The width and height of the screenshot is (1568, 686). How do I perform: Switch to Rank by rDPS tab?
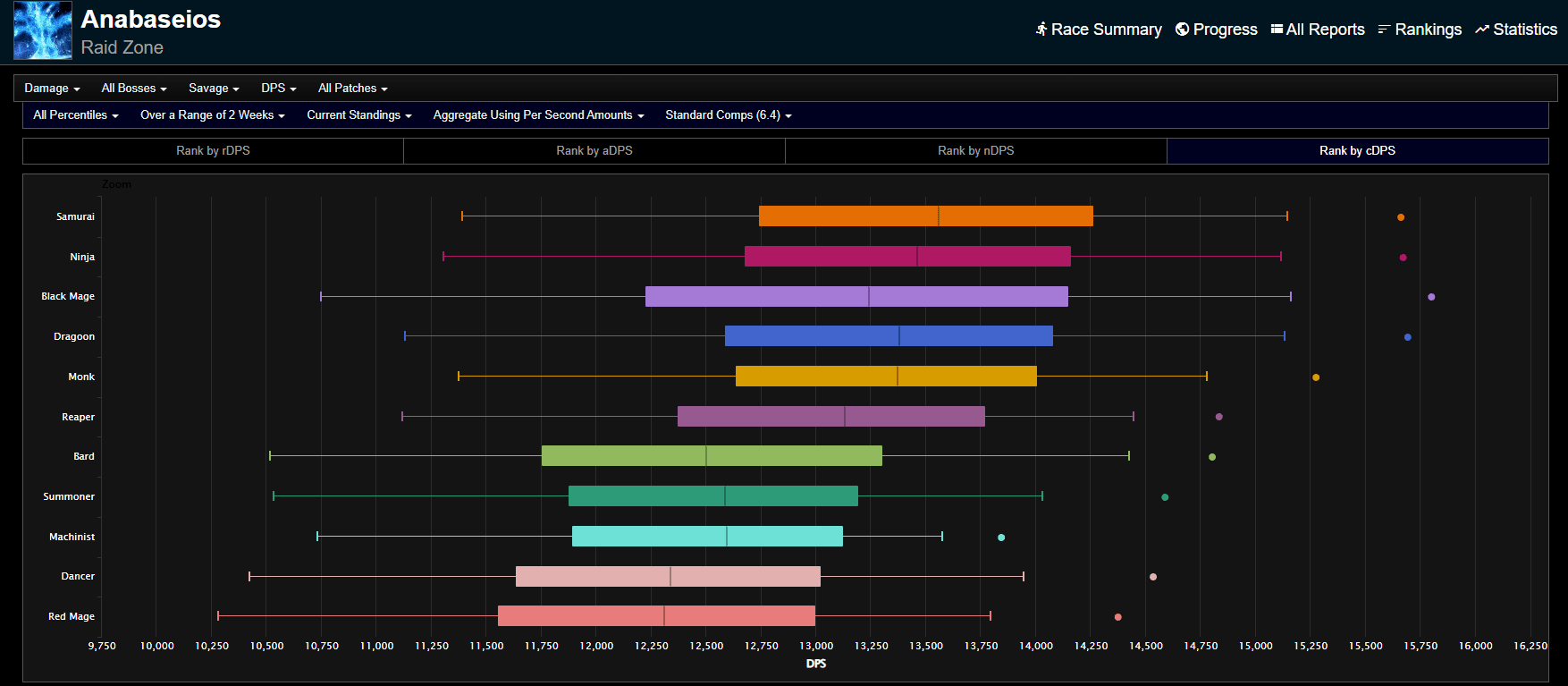(x=213, y=151)
